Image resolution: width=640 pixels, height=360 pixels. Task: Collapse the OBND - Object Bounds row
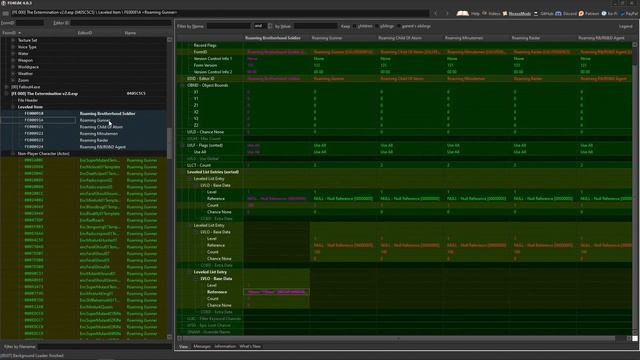(182, 85)
